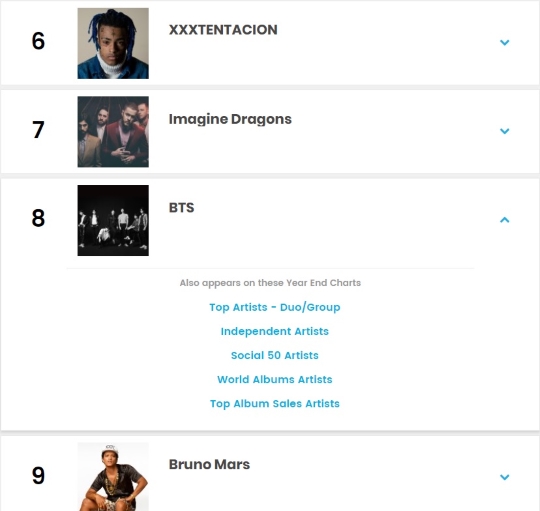Screen dimensions: 540x511
Task: Click the BTS artist name
Action: pyautogui.click(x=181, y=208)
